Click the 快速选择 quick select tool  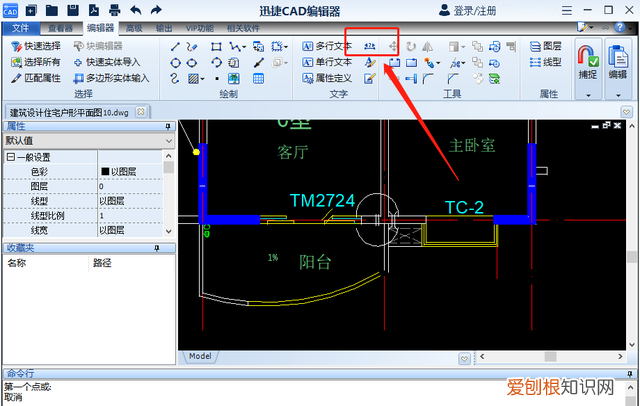[x=36, y=47]
